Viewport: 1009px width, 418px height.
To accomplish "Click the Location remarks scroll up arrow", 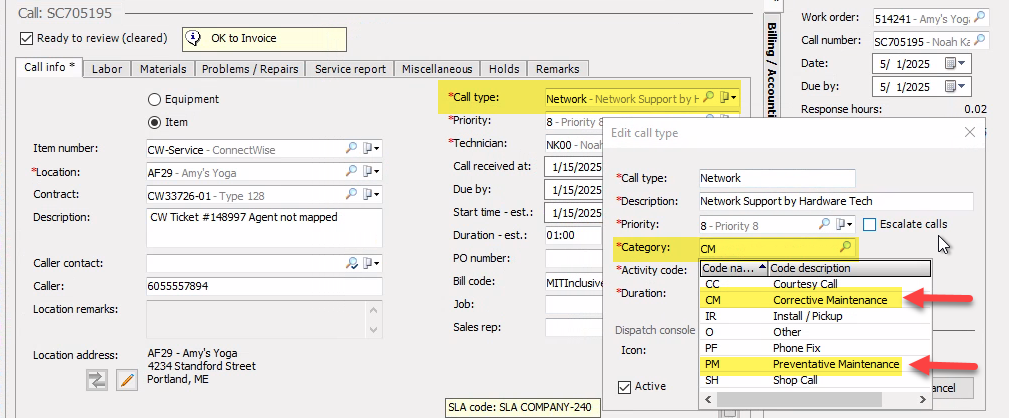I will [374, 311].
